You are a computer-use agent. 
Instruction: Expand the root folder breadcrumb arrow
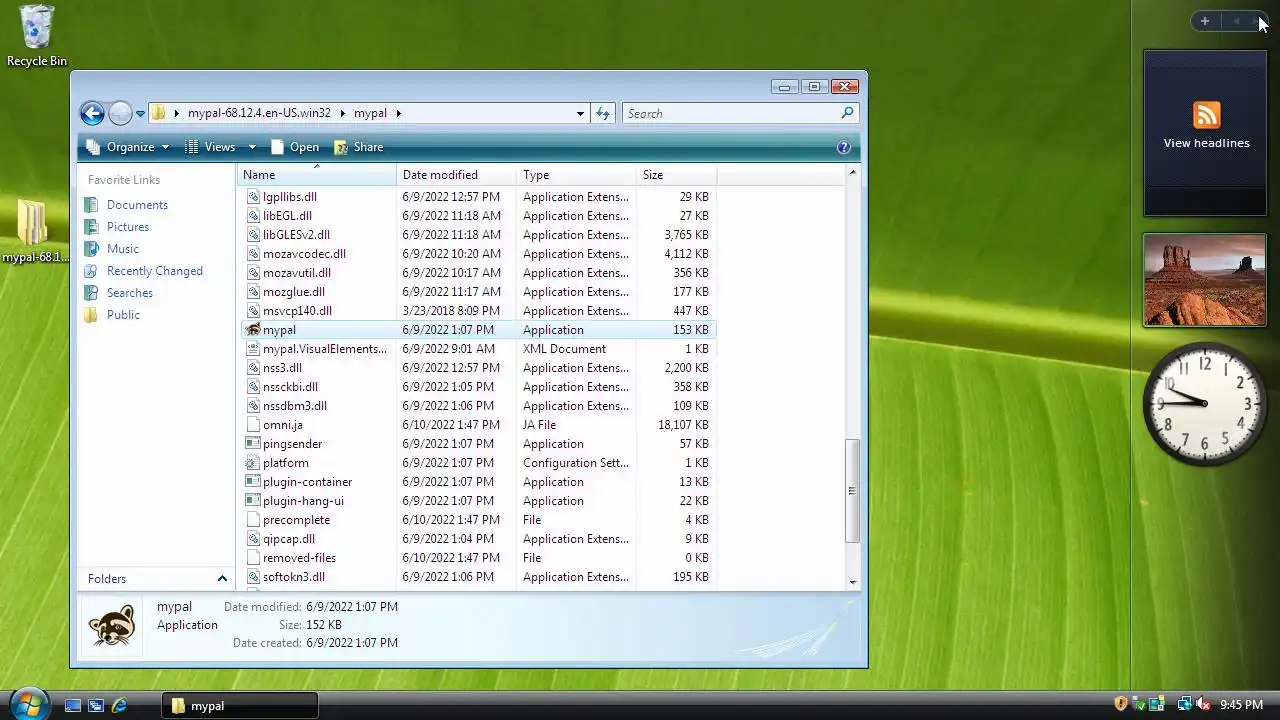[x=177, y=113]
